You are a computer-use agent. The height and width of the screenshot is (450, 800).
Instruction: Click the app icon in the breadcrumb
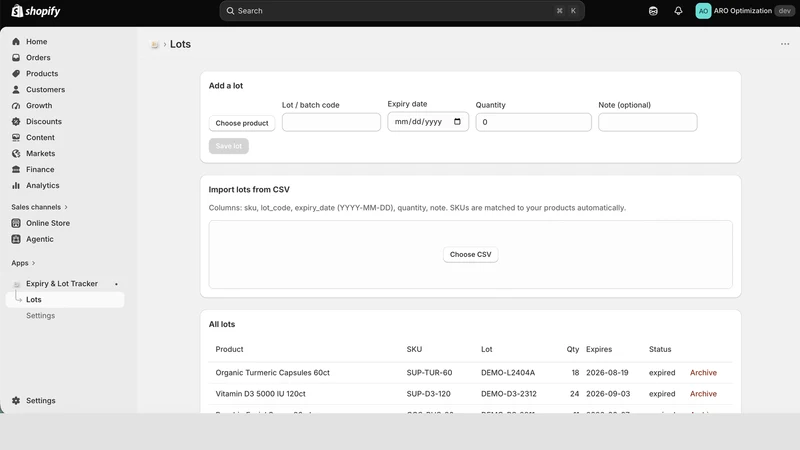(155, 44)
